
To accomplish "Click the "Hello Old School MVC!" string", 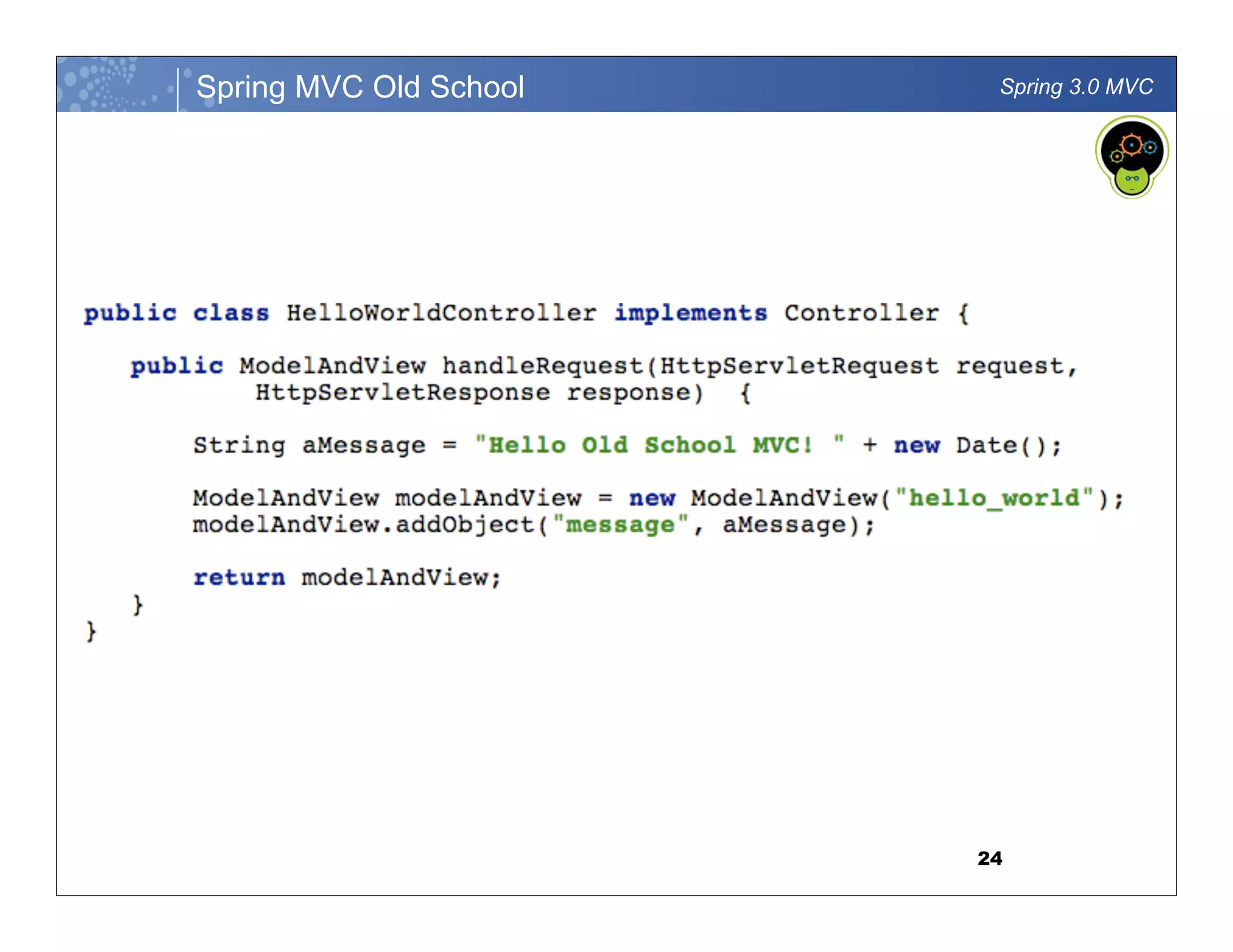I will pyautogui.click(x=650, y=446).
